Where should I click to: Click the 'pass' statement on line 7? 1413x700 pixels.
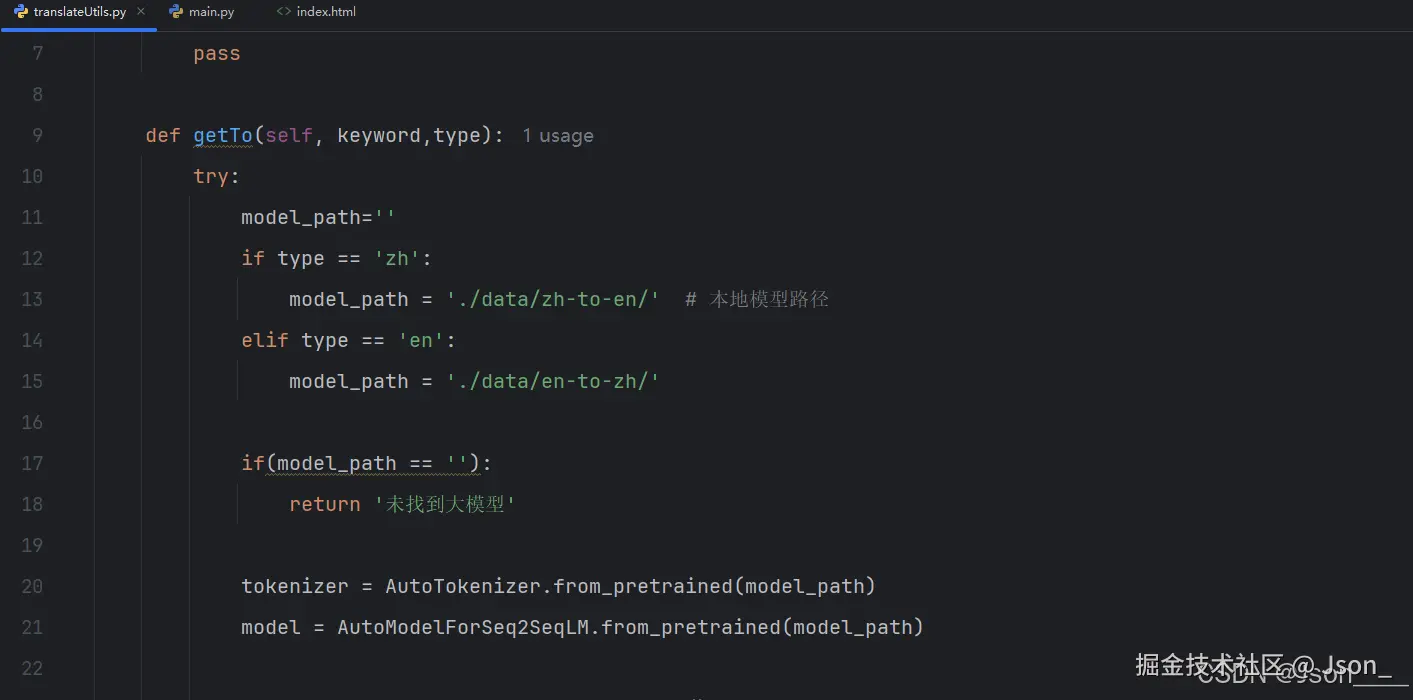coord(217,54)
